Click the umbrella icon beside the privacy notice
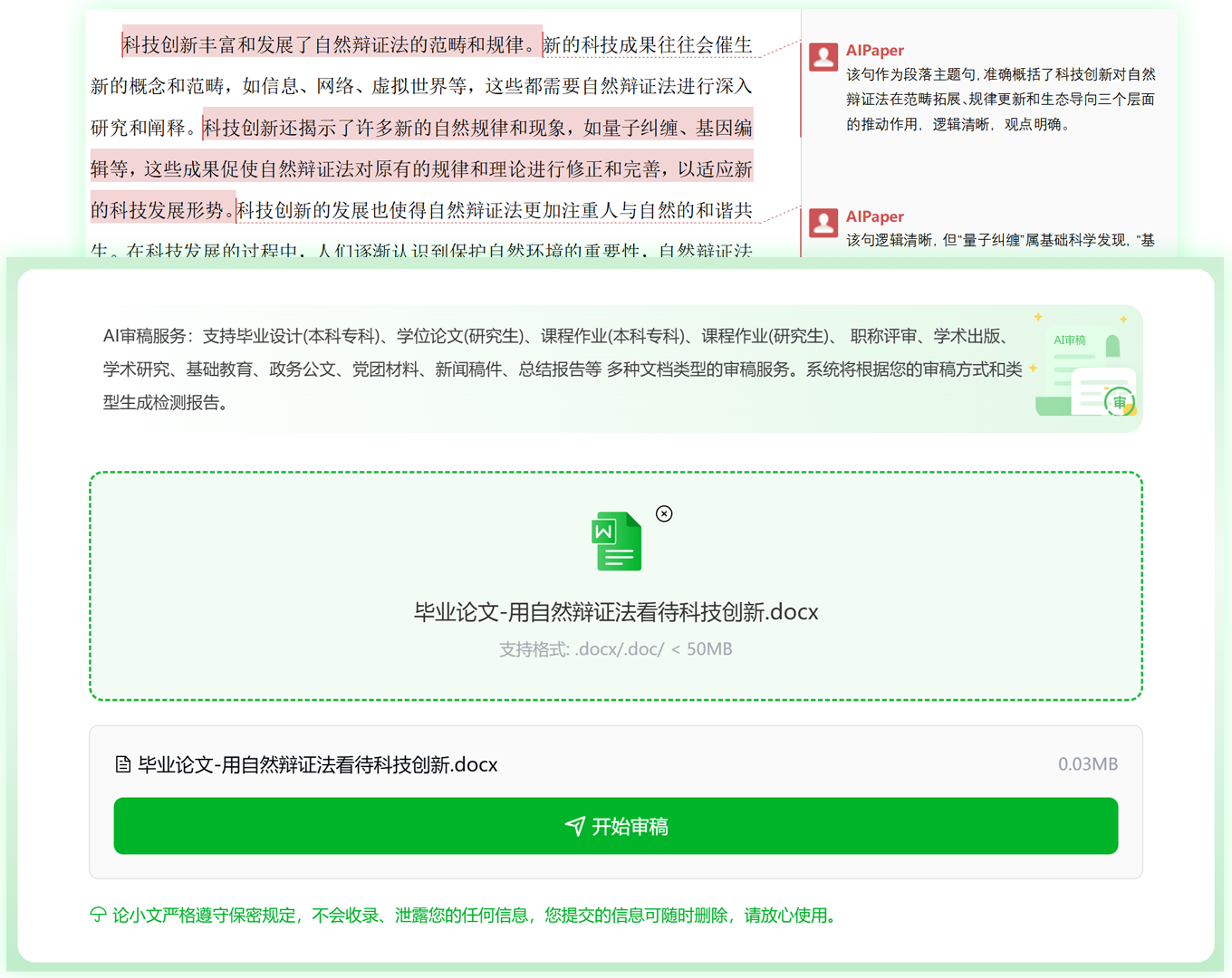 pos(98,915)
